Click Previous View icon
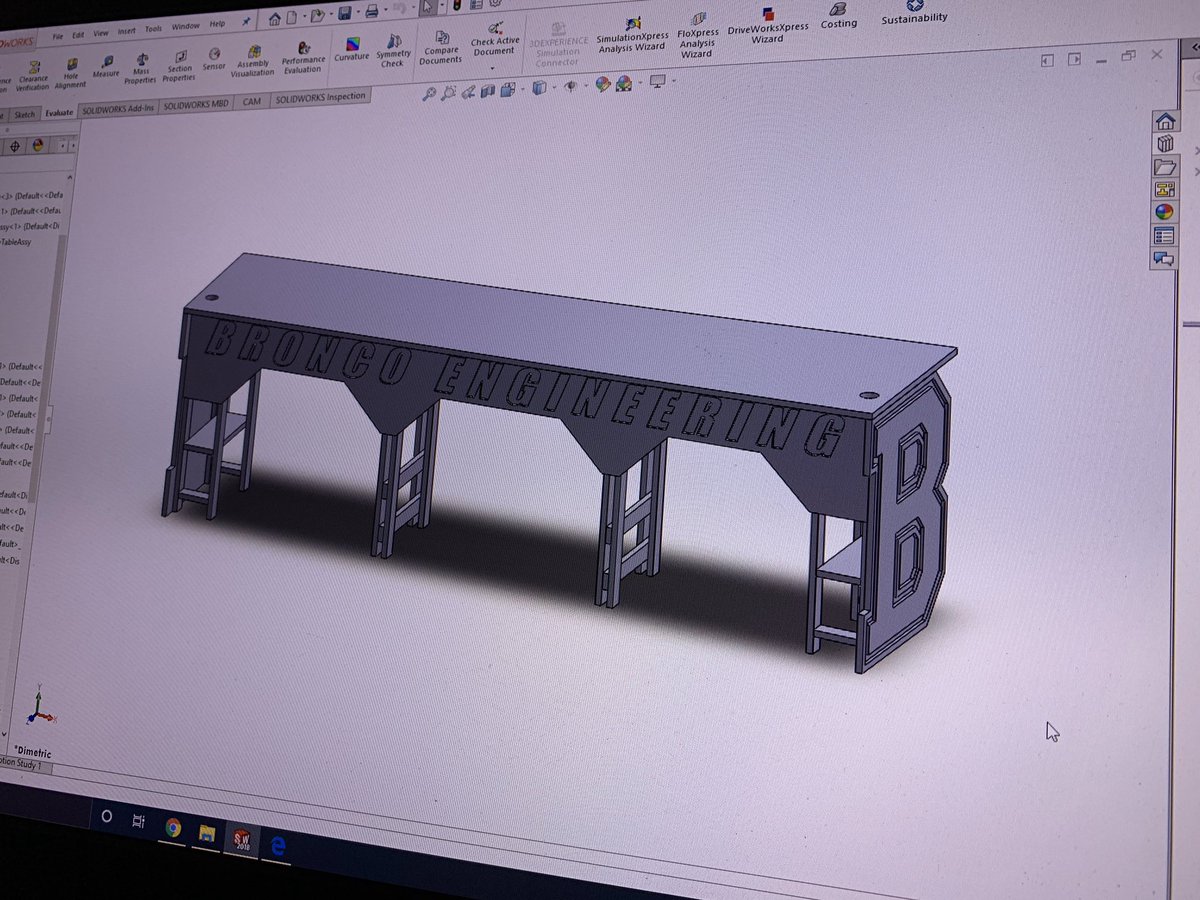The width and height of the screenshot is (1200, 900). 468,91
